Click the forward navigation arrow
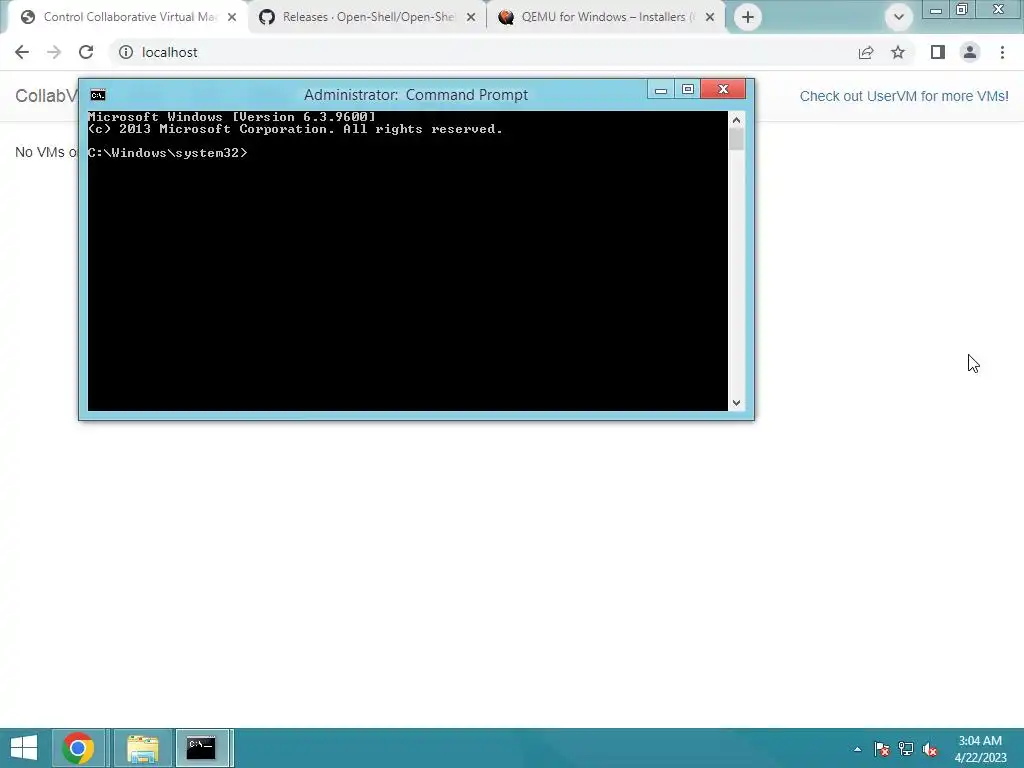The height and width of the screenshot is (768, 1024). tap(54, 52)
